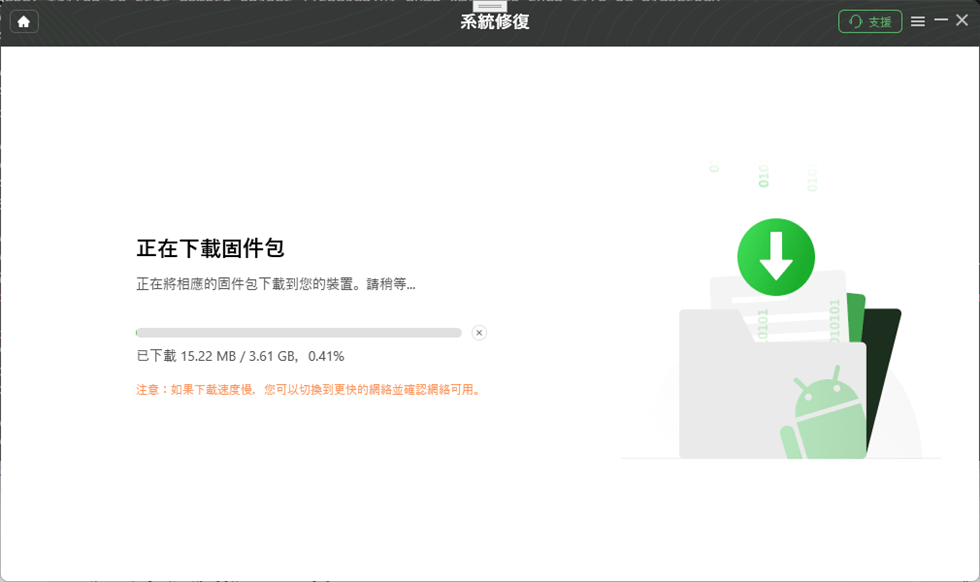Screen dimensions: 980x582
Task: Click the orange 注意 network speed notice
Action: point(309,390)
